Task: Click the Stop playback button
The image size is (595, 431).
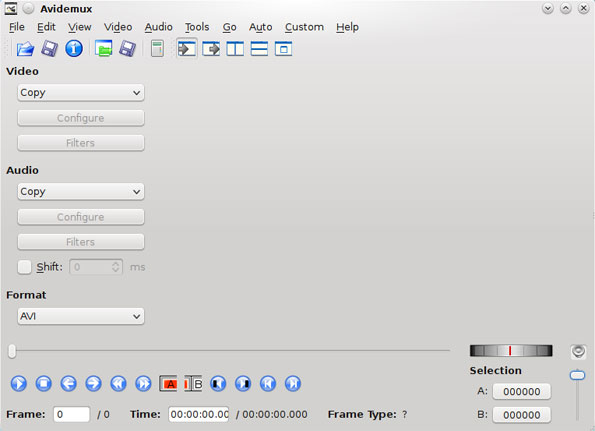Action: (x=44, y=384)
